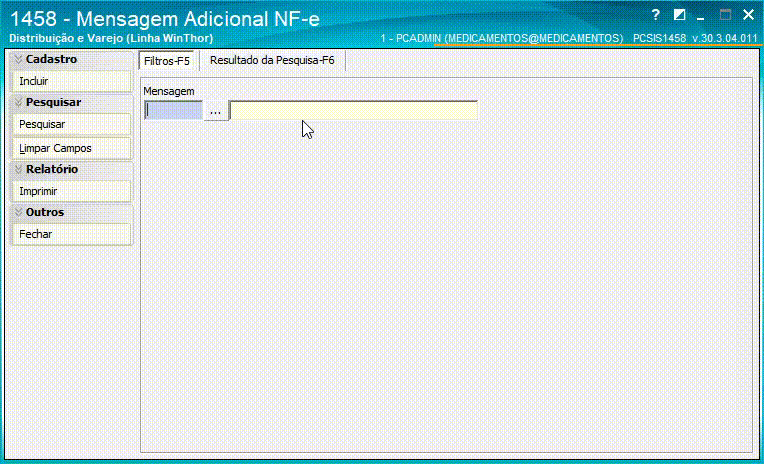Collapse the Pesquisar section header

coord(72,102)
